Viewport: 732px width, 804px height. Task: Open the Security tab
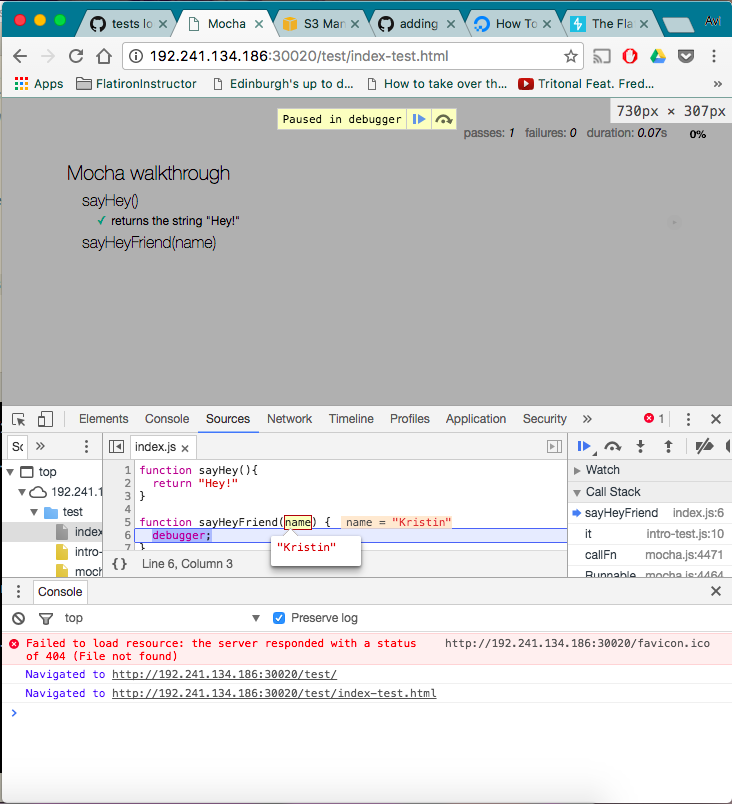(x=544, y=419)
